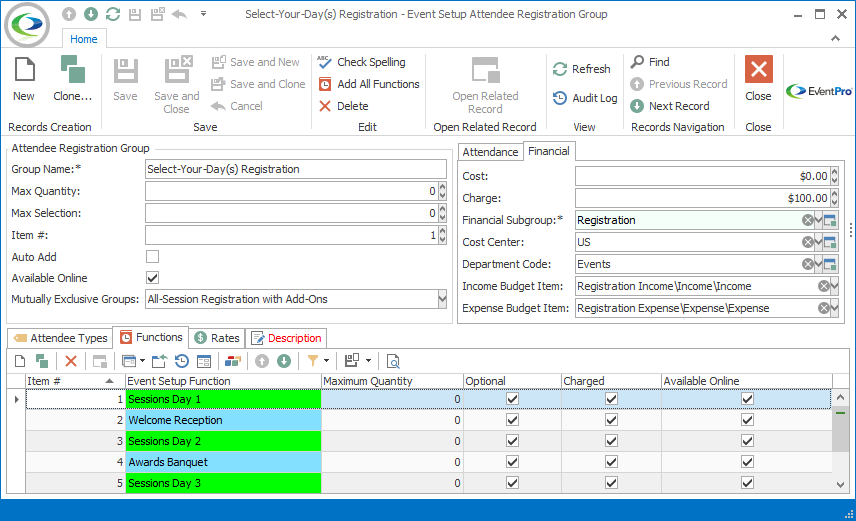
Task: Click the EventPro logo button
Action: (x=819, y=91)
